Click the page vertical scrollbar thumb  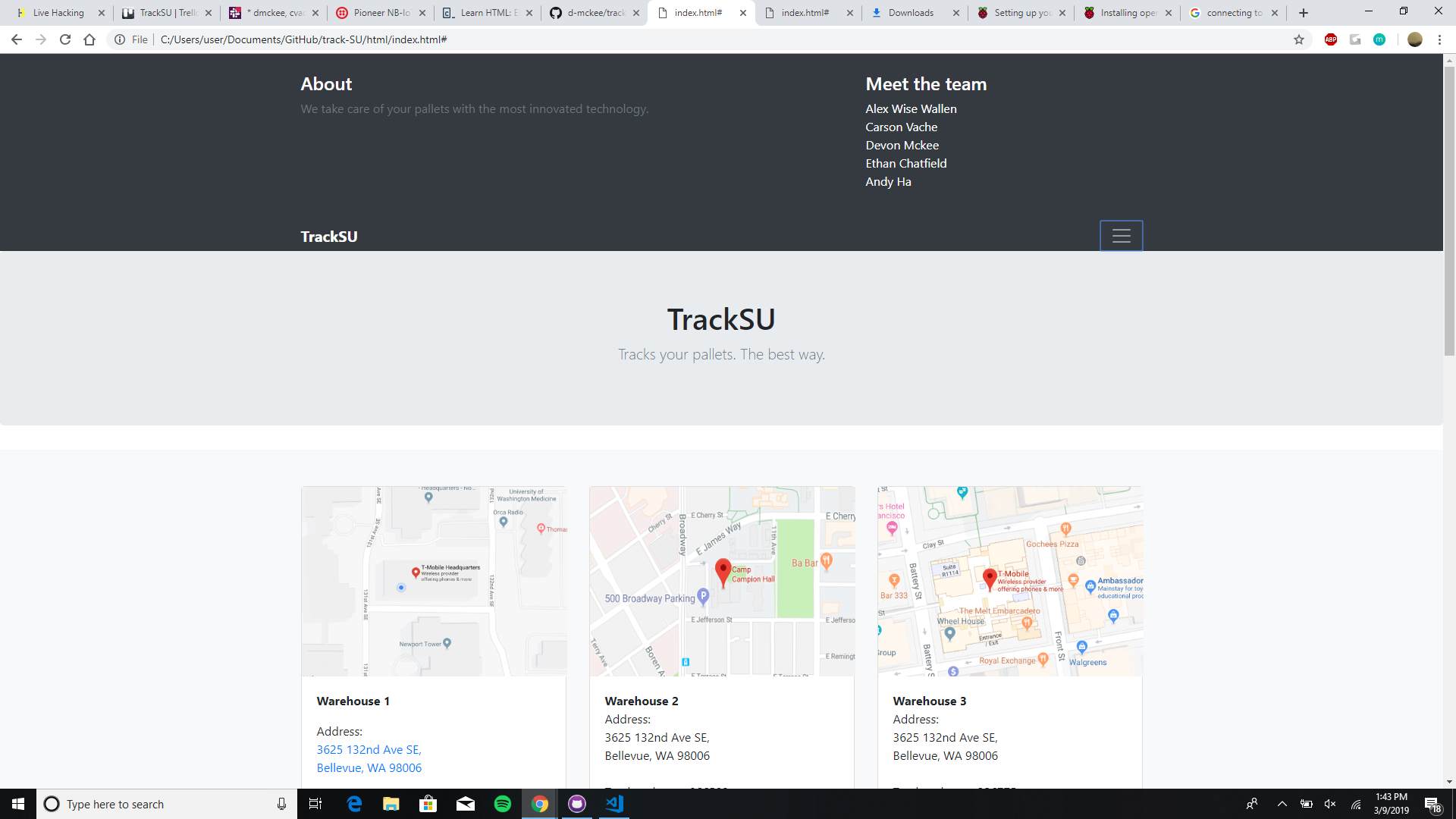(x=1449, y=211)
